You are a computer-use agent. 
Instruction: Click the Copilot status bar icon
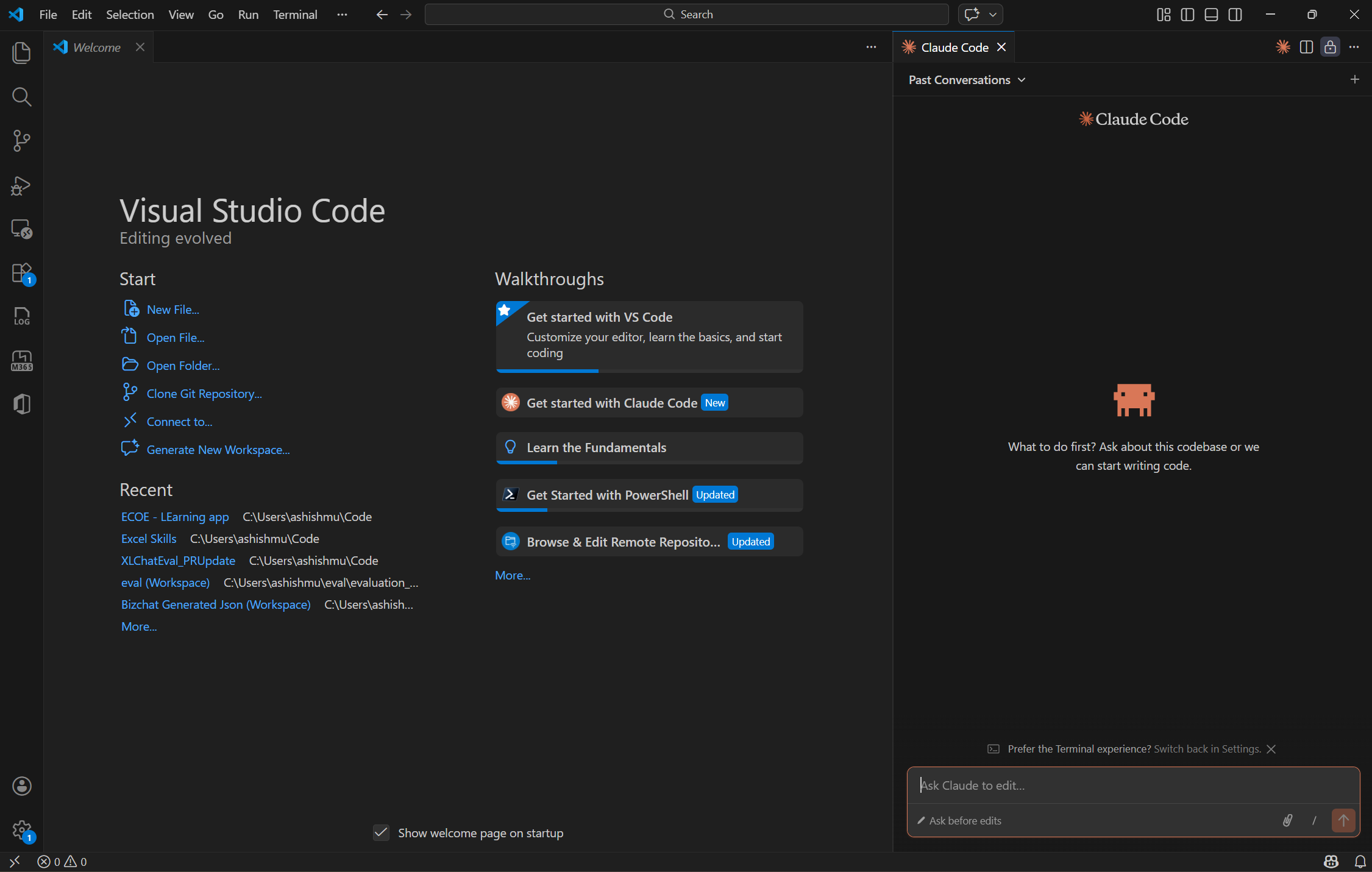tap(1331, 862)
